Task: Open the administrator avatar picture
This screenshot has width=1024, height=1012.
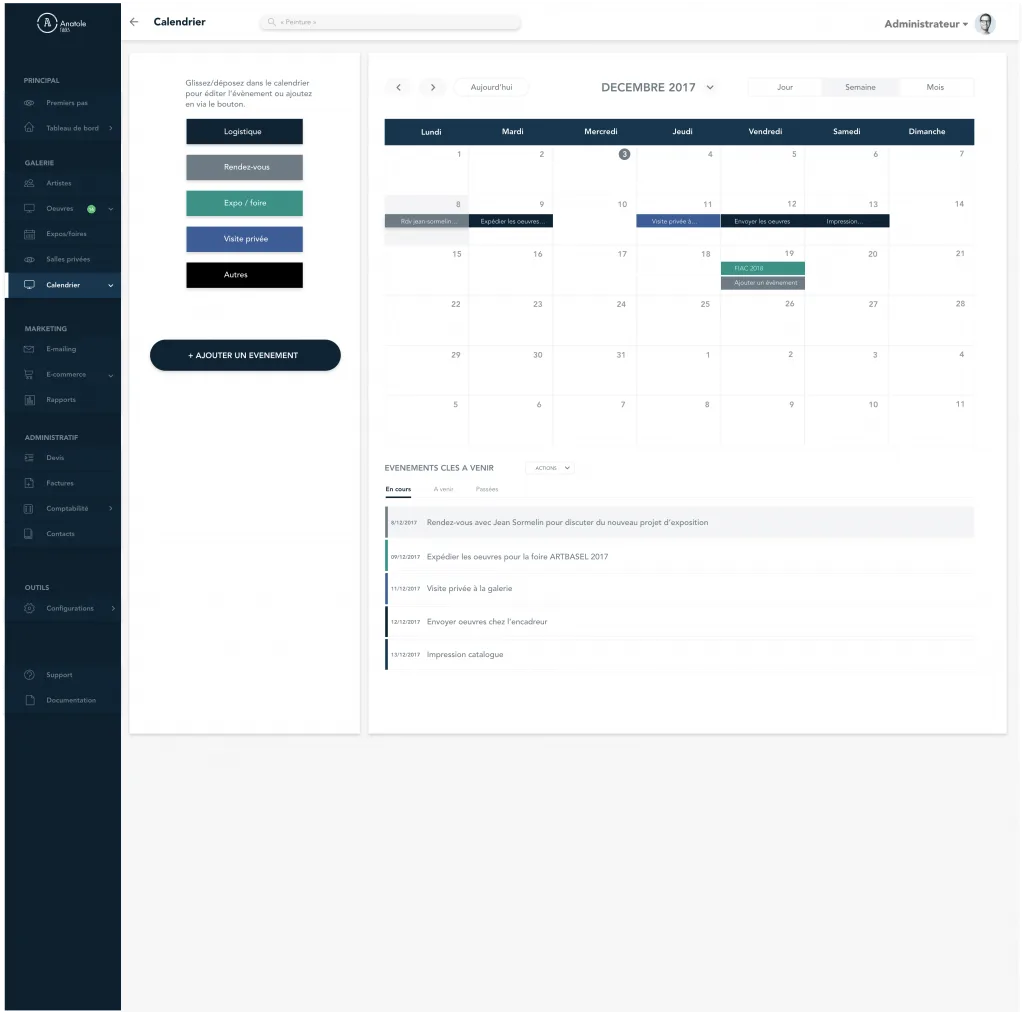Action: click(985, 24)
